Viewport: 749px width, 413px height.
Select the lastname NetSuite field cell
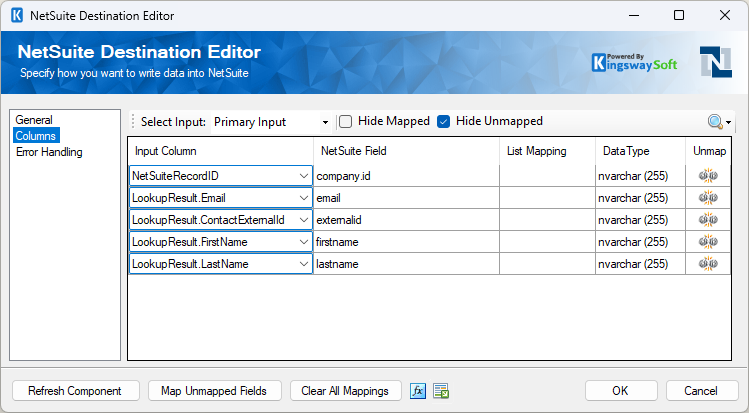tap(407, 264)
